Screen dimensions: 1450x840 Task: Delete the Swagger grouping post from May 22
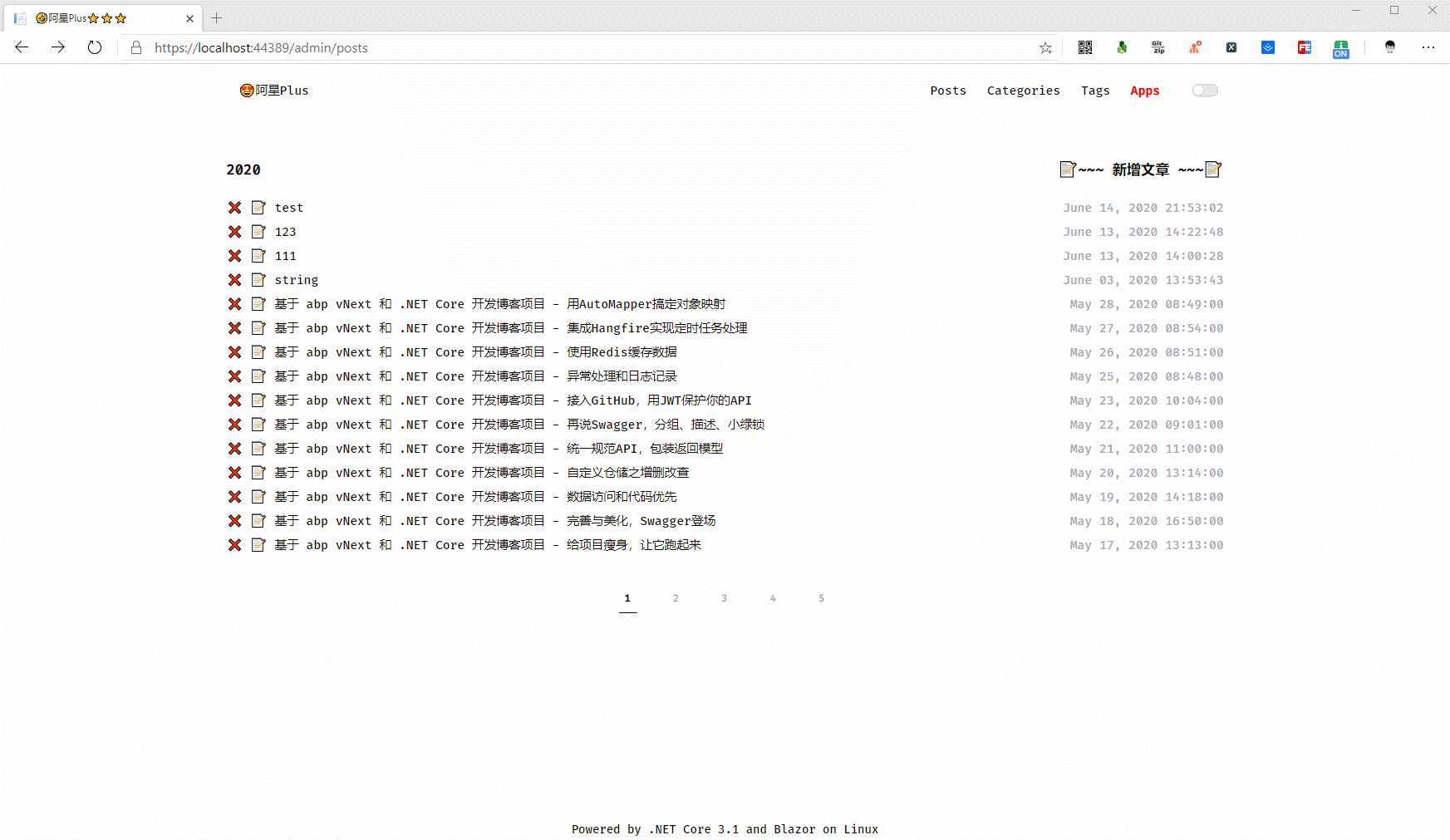235,425
